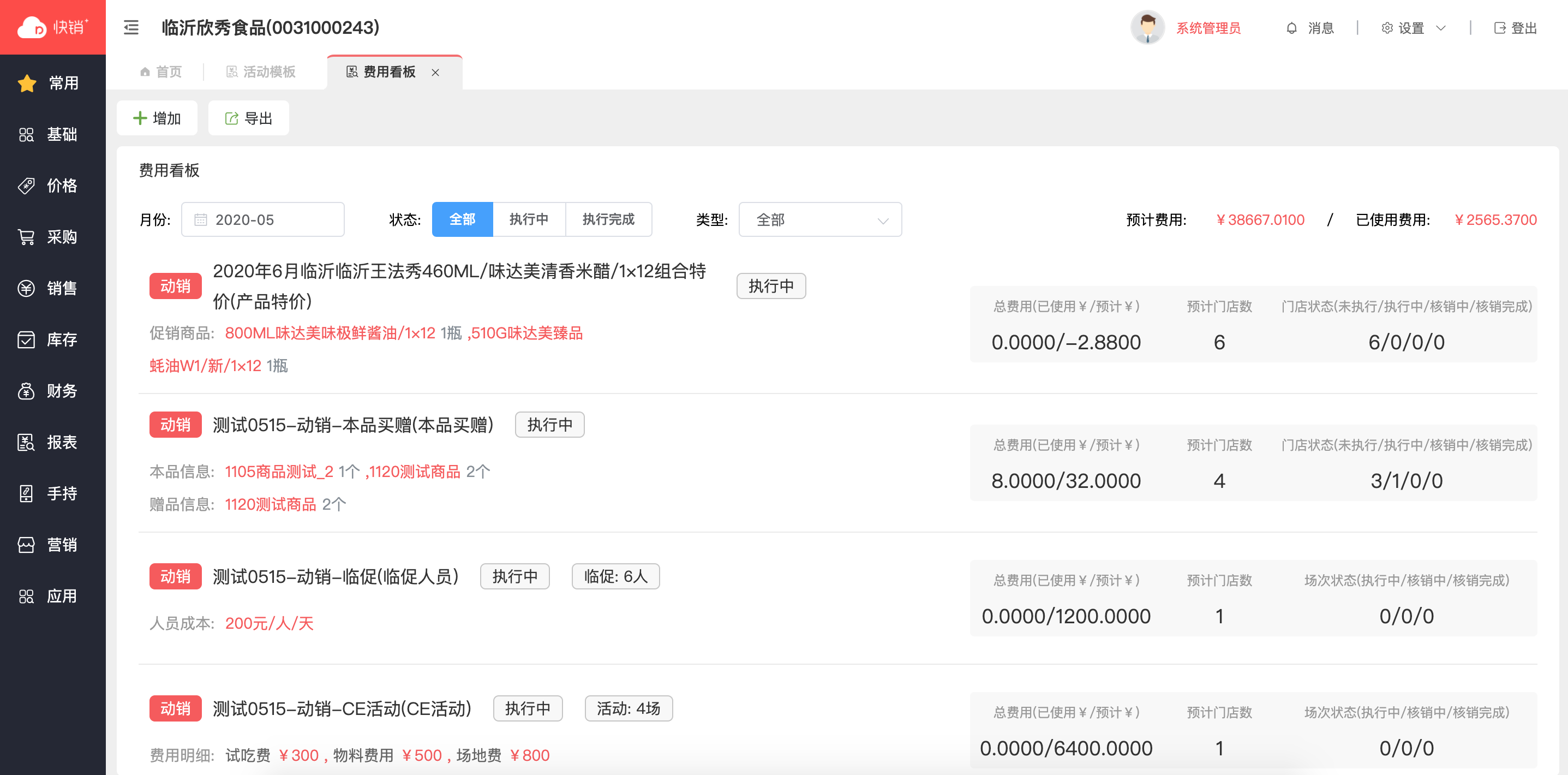The image size is (1568, 775).
Task: Filter by 执行中 status
Action: (x=528, y=219)
